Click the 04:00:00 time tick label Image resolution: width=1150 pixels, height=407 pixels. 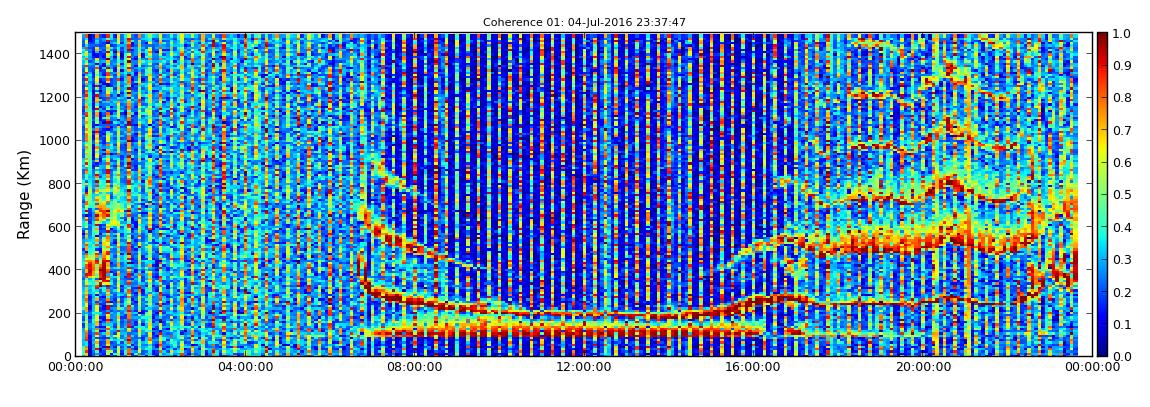244,367
